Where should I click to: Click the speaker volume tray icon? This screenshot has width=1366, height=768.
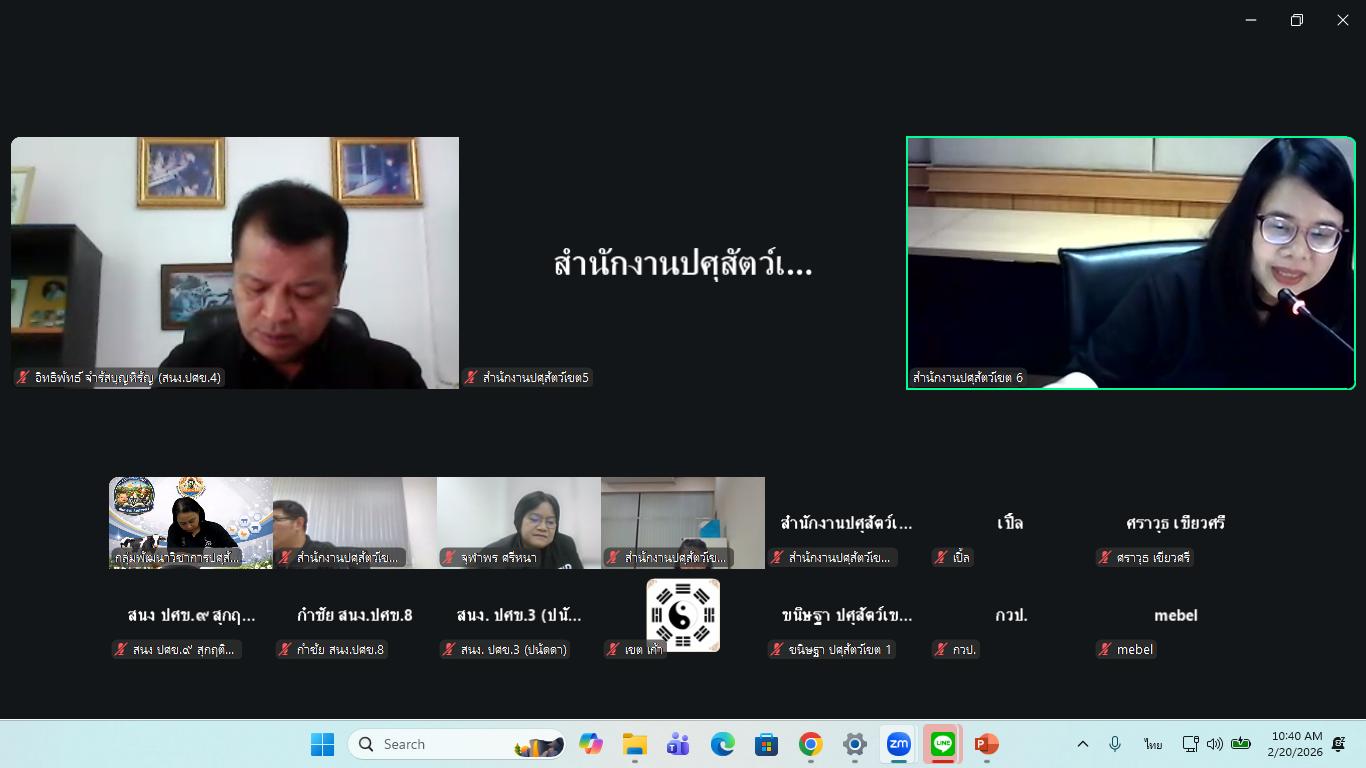(1214, 744)
